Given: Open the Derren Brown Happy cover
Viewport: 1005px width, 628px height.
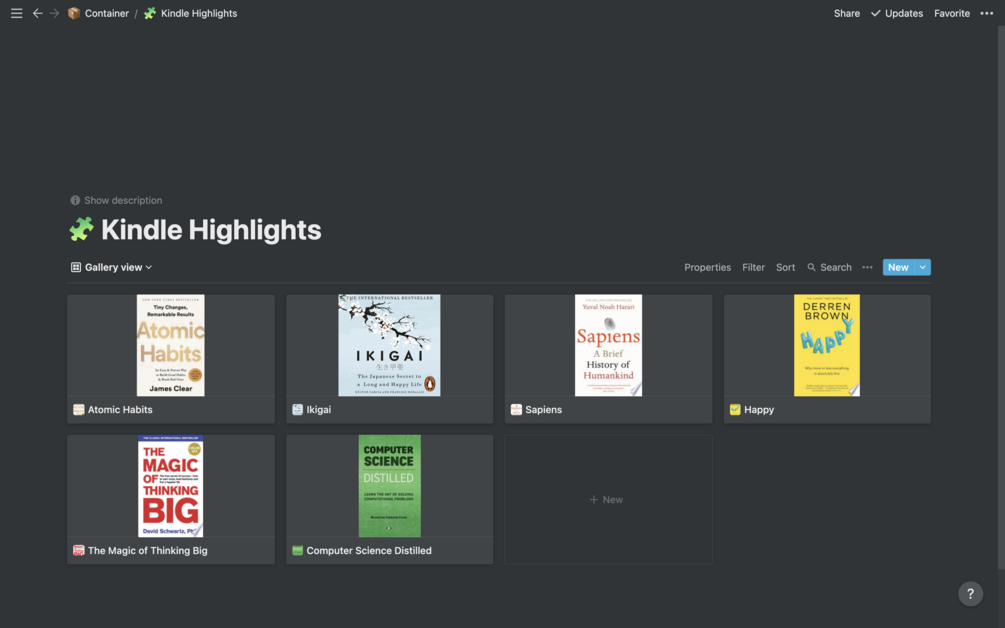Looking at the screenshot, I should [x=827, y=345].
